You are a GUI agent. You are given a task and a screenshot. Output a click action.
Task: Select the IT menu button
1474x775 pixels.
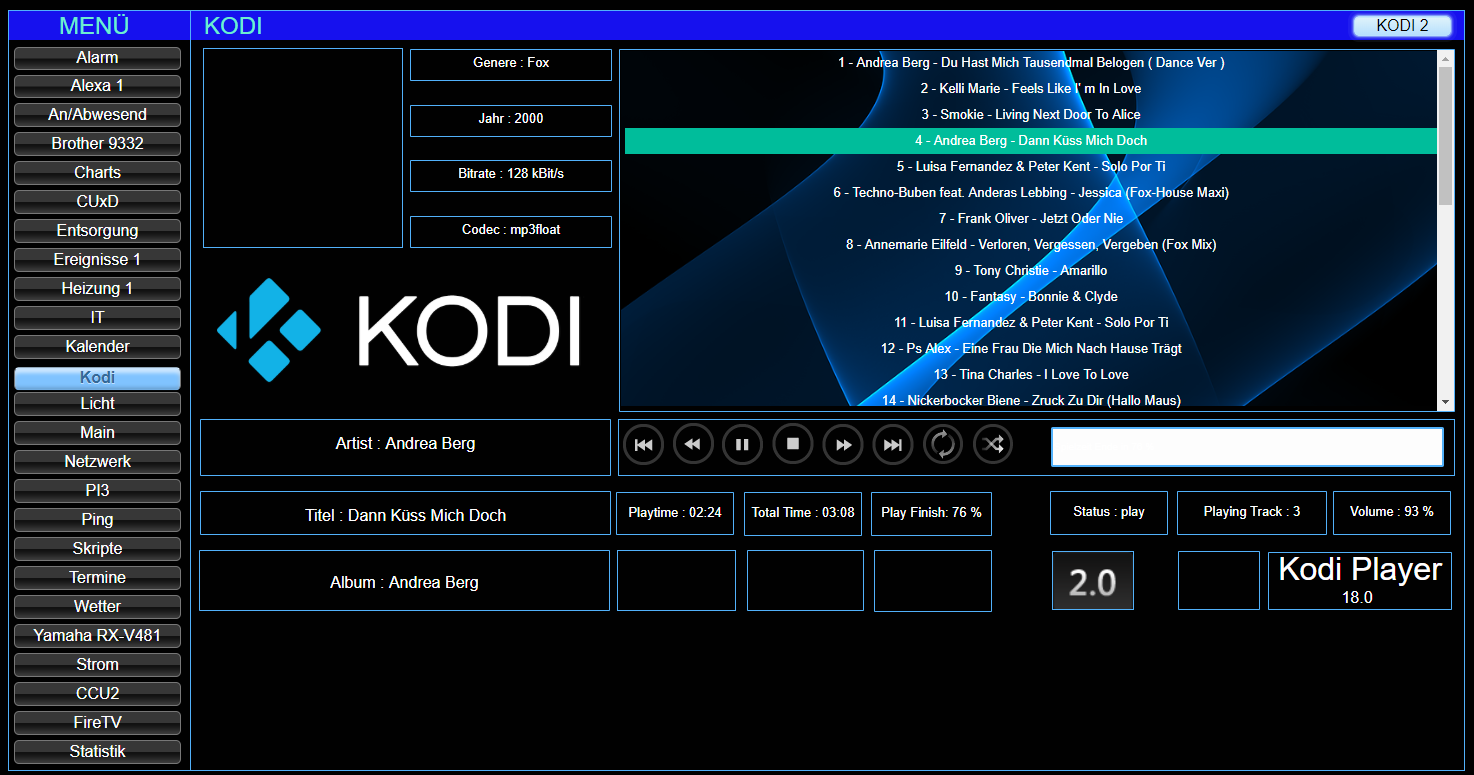97,318
